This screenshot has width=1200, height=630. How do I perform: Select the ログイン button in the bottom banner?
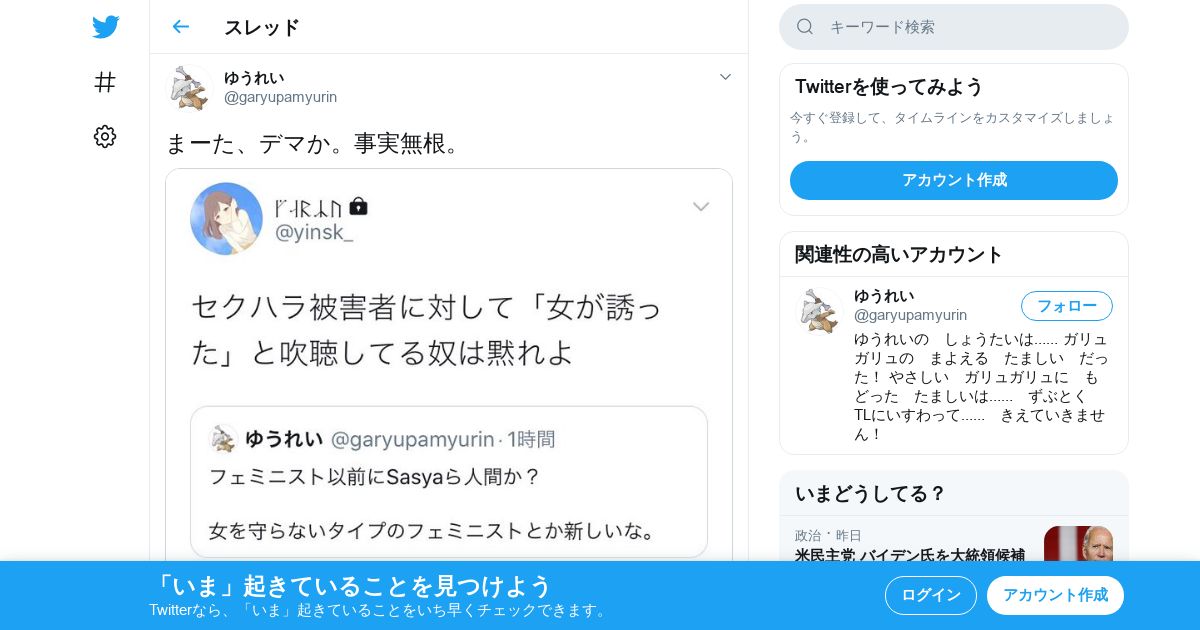point(931,595)
